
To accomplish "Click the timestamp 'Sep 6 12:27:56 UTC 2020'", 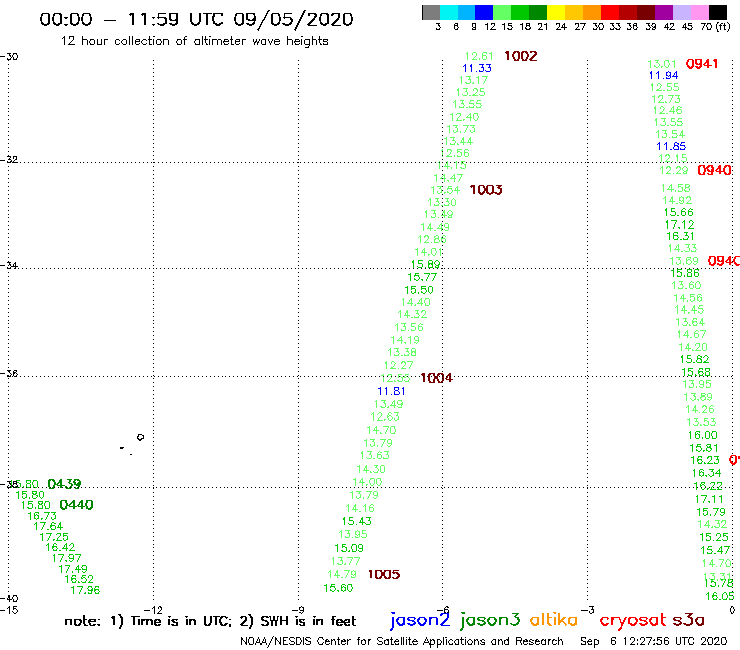I will [654, 642].
